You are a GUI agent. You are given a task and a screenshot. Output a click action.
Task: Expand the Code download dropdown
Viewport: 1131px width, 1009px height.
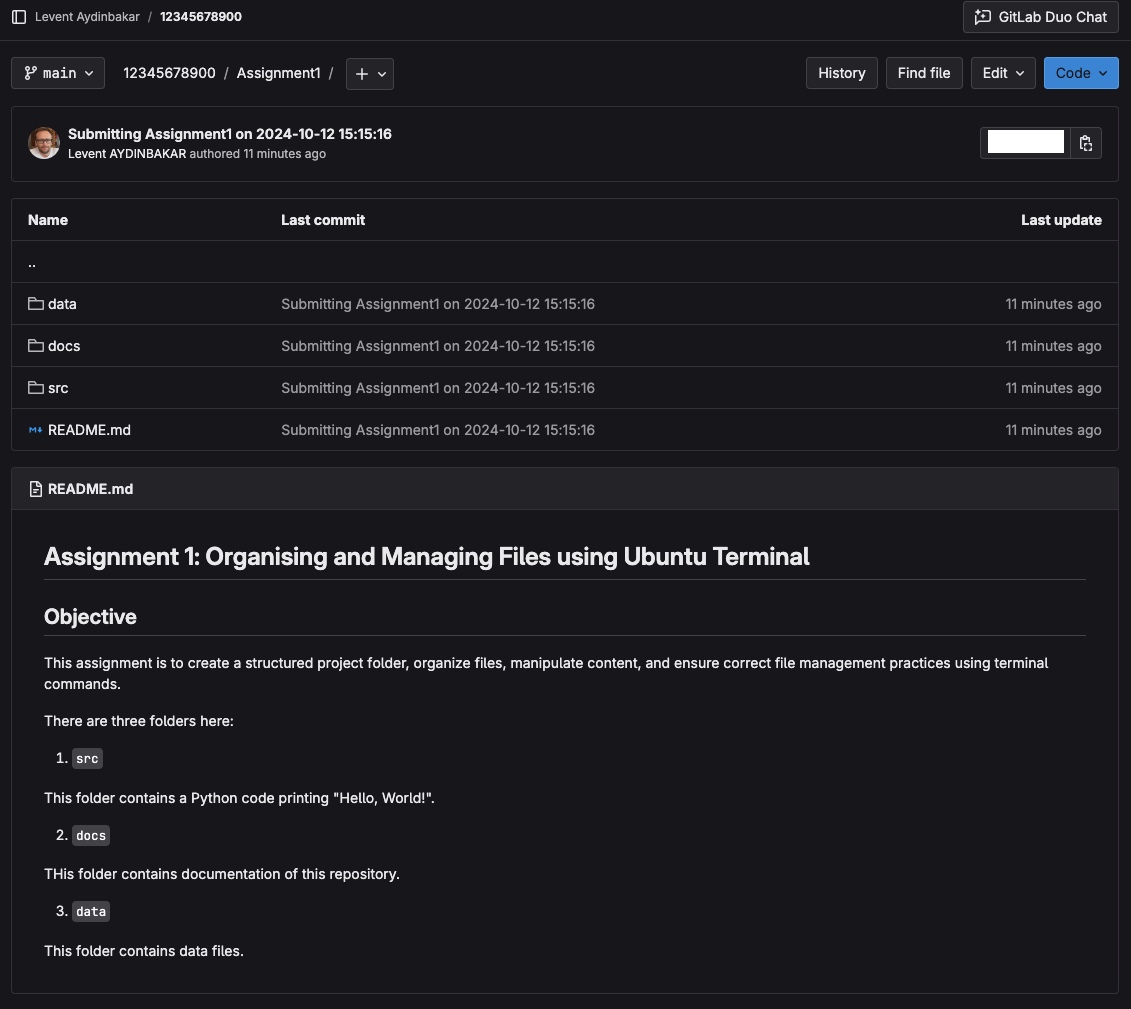tap(1080, 72)
